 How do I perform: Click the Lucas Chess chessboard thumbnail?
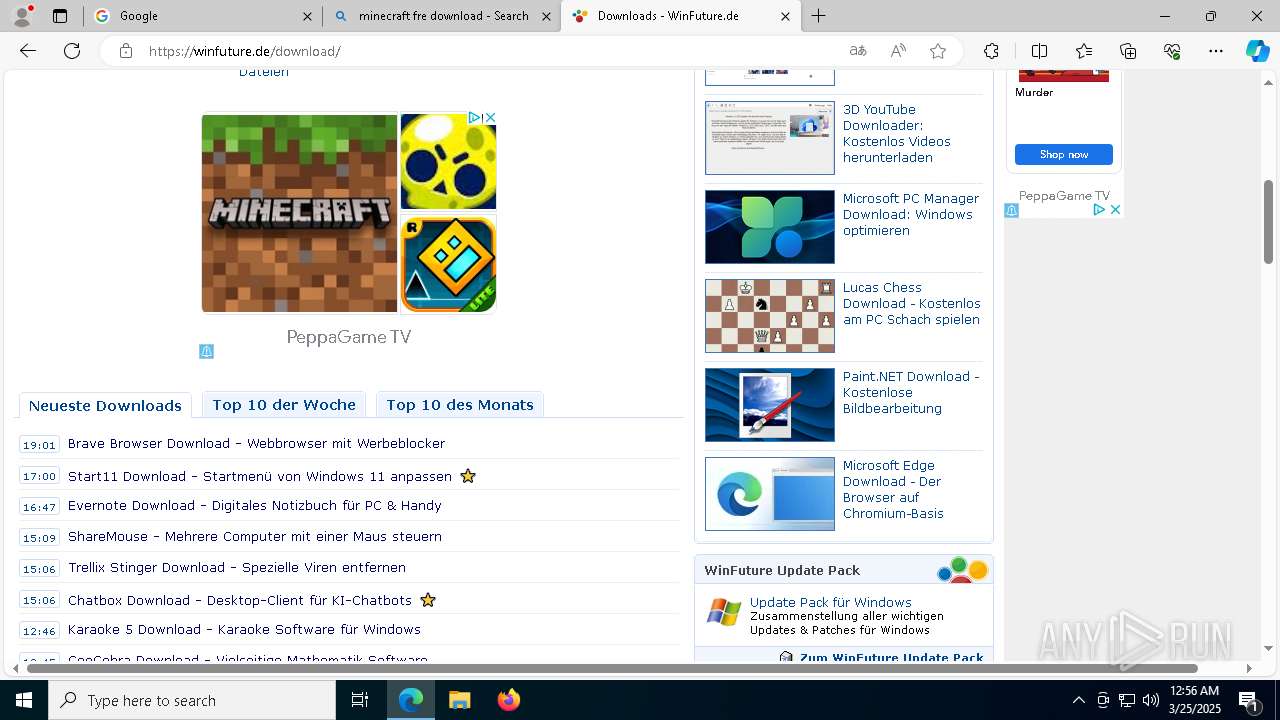(x=770, y=316)
